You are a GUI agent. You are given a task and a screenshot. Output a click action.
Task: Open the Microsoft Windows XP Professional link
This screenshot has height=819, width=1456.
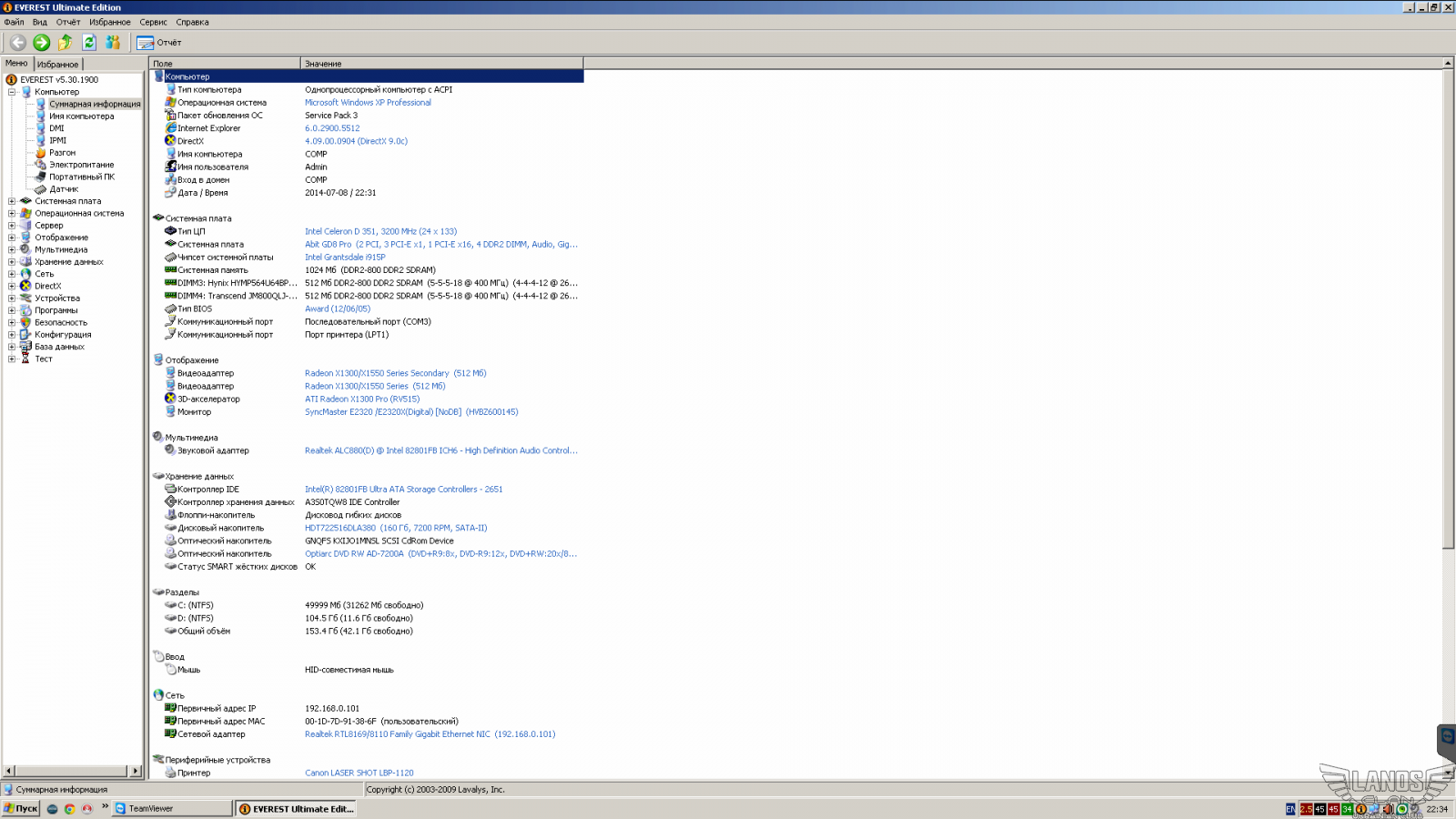coord(368,103)
